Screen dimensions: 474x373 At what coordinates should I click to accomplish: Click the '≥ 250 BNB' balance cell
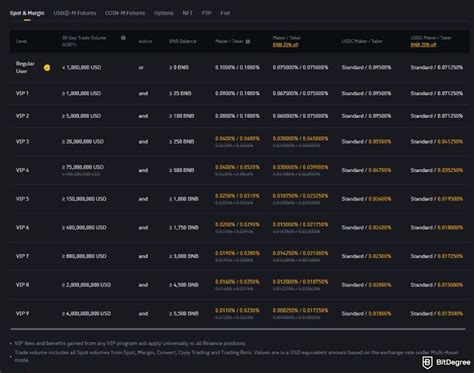(181, 142)
